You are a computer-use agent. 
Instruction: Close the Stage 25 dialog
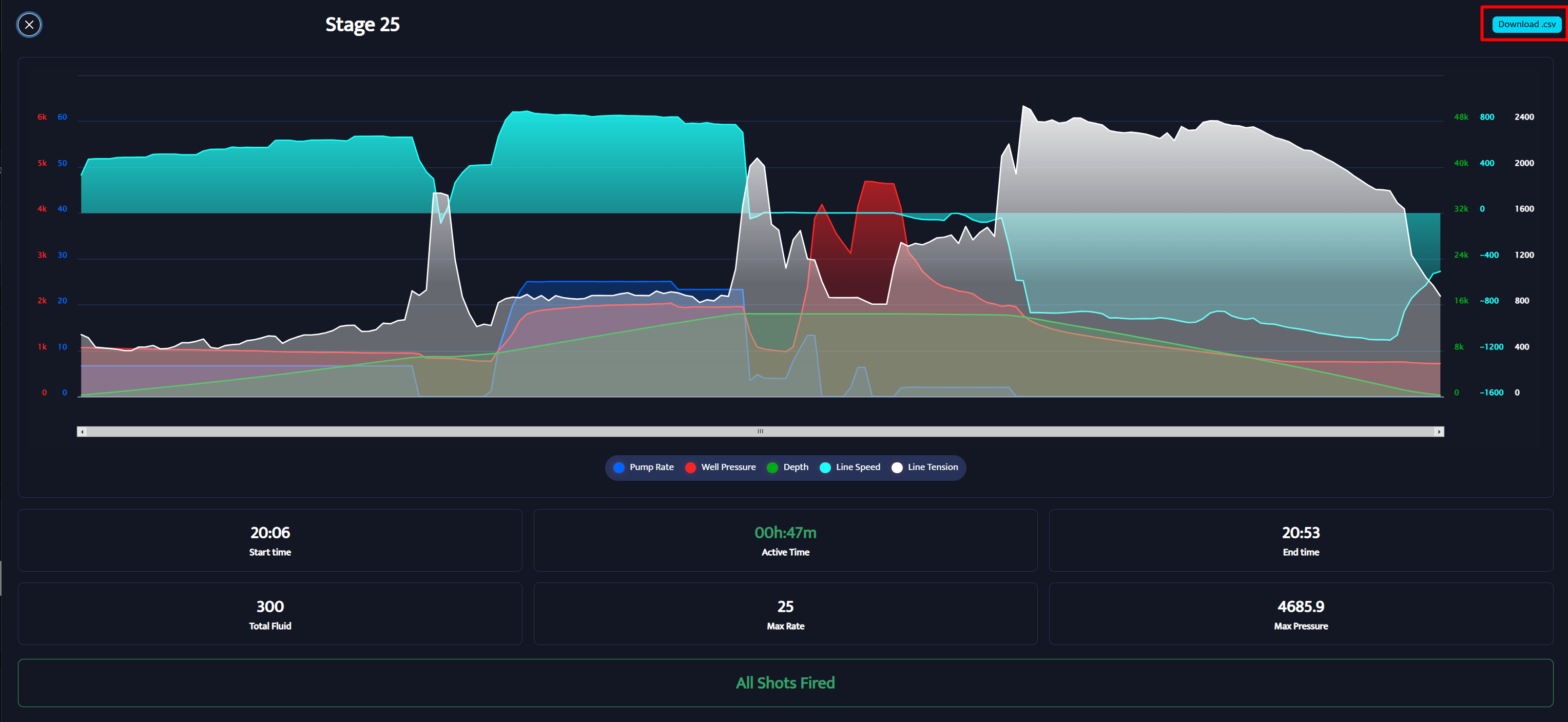[29, 25]
